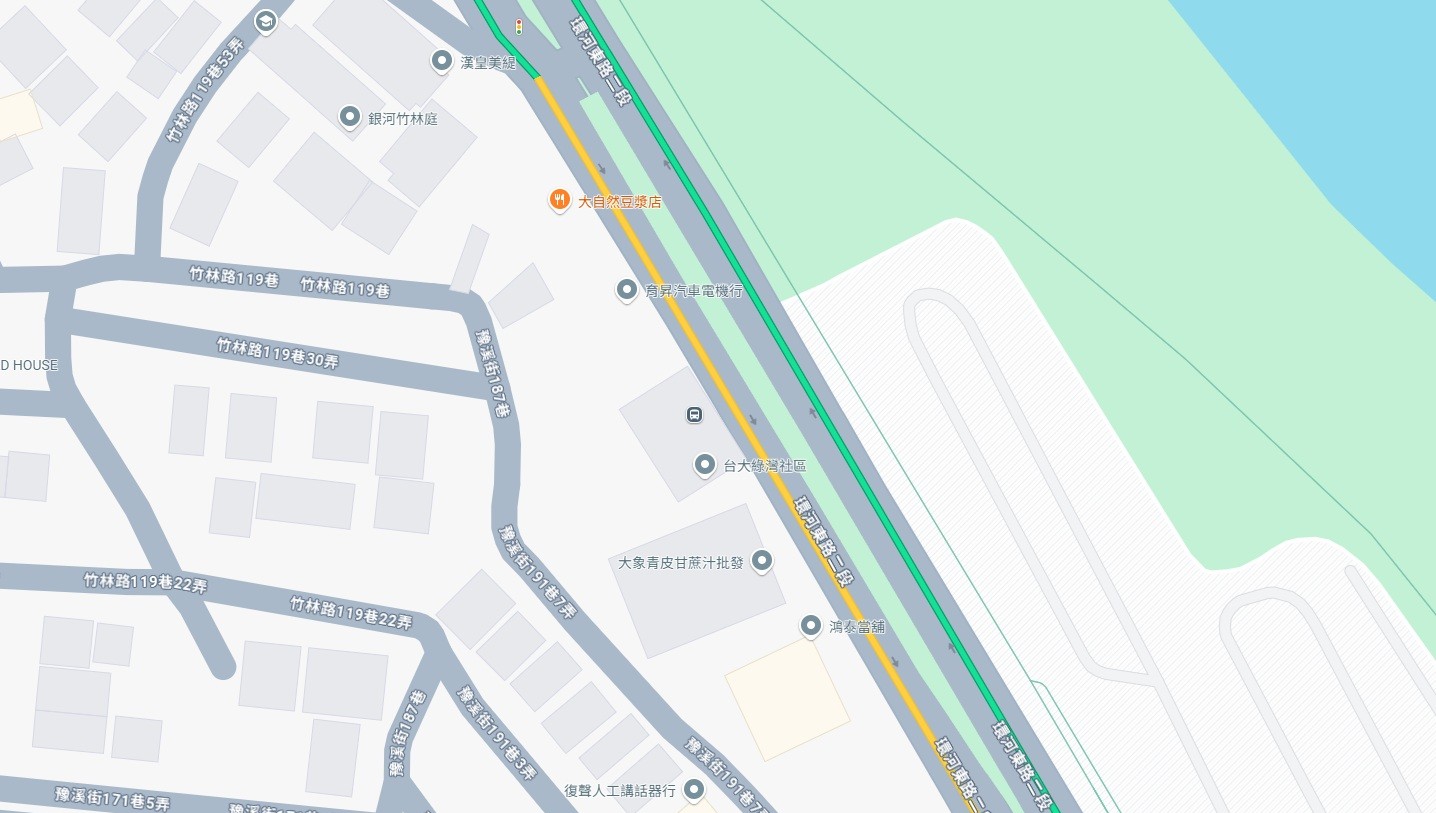Image resolution: width=1436 pixels, height=813 pixels.
Task: Select the bus stop icon
Action: (693, 414)
